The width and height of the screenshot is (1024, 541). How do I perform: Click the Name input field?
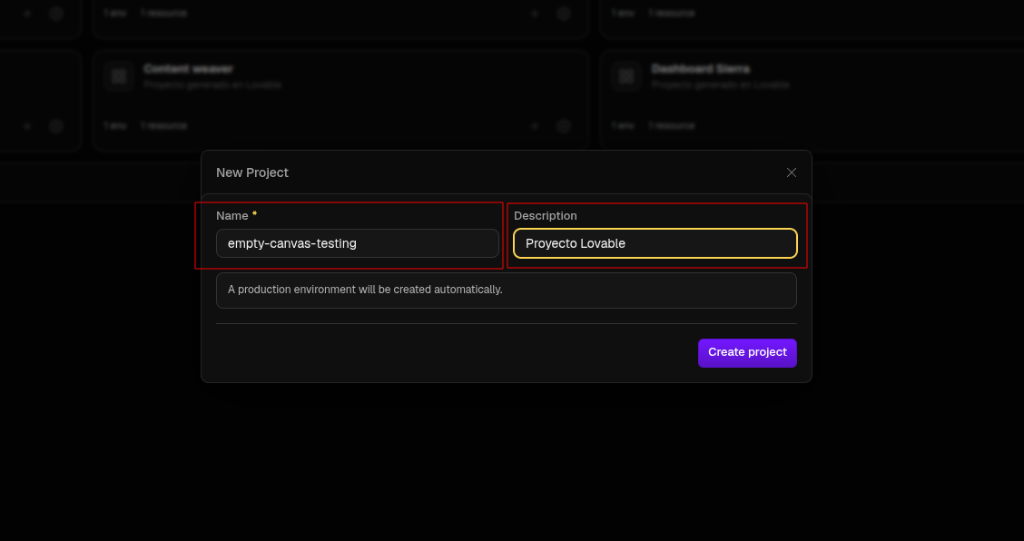click(357, 243)
